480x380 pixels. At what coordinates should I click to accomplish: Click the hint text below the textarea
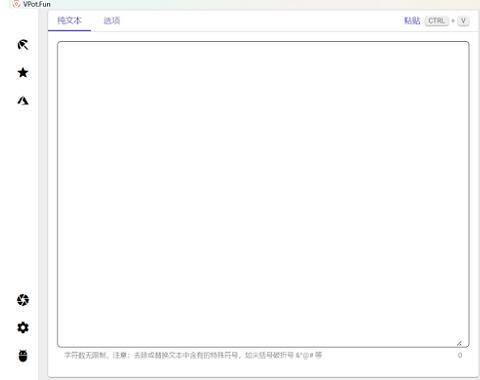point(193,355)
